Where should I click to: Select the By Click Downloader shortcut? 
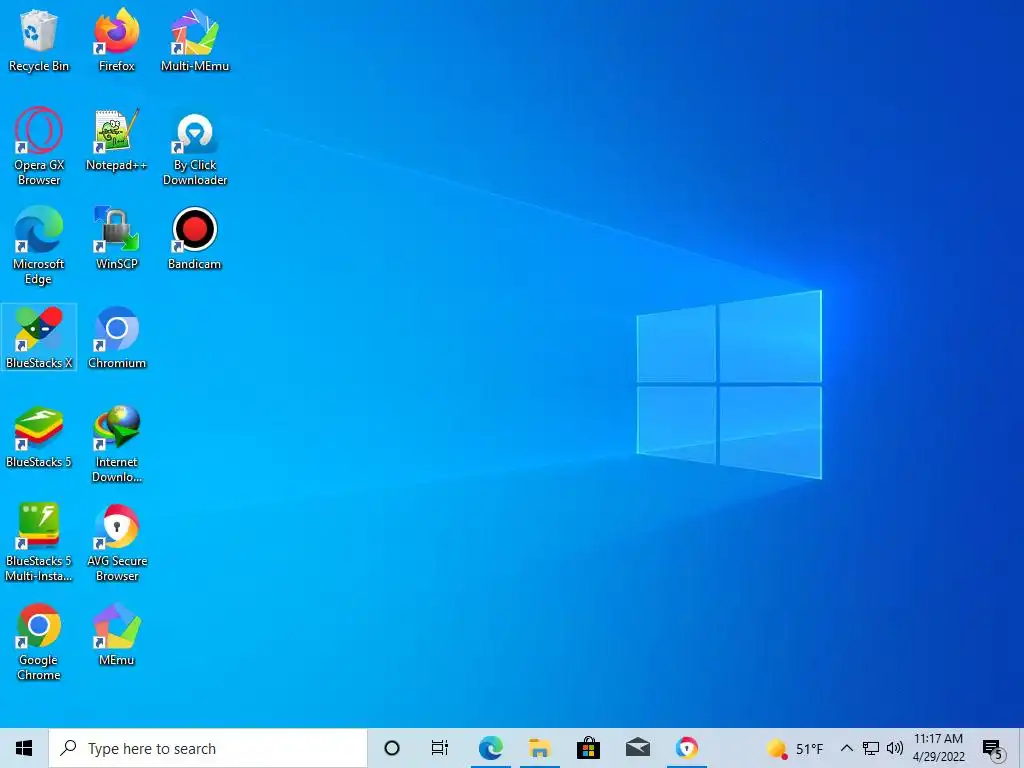click(195, 147)
